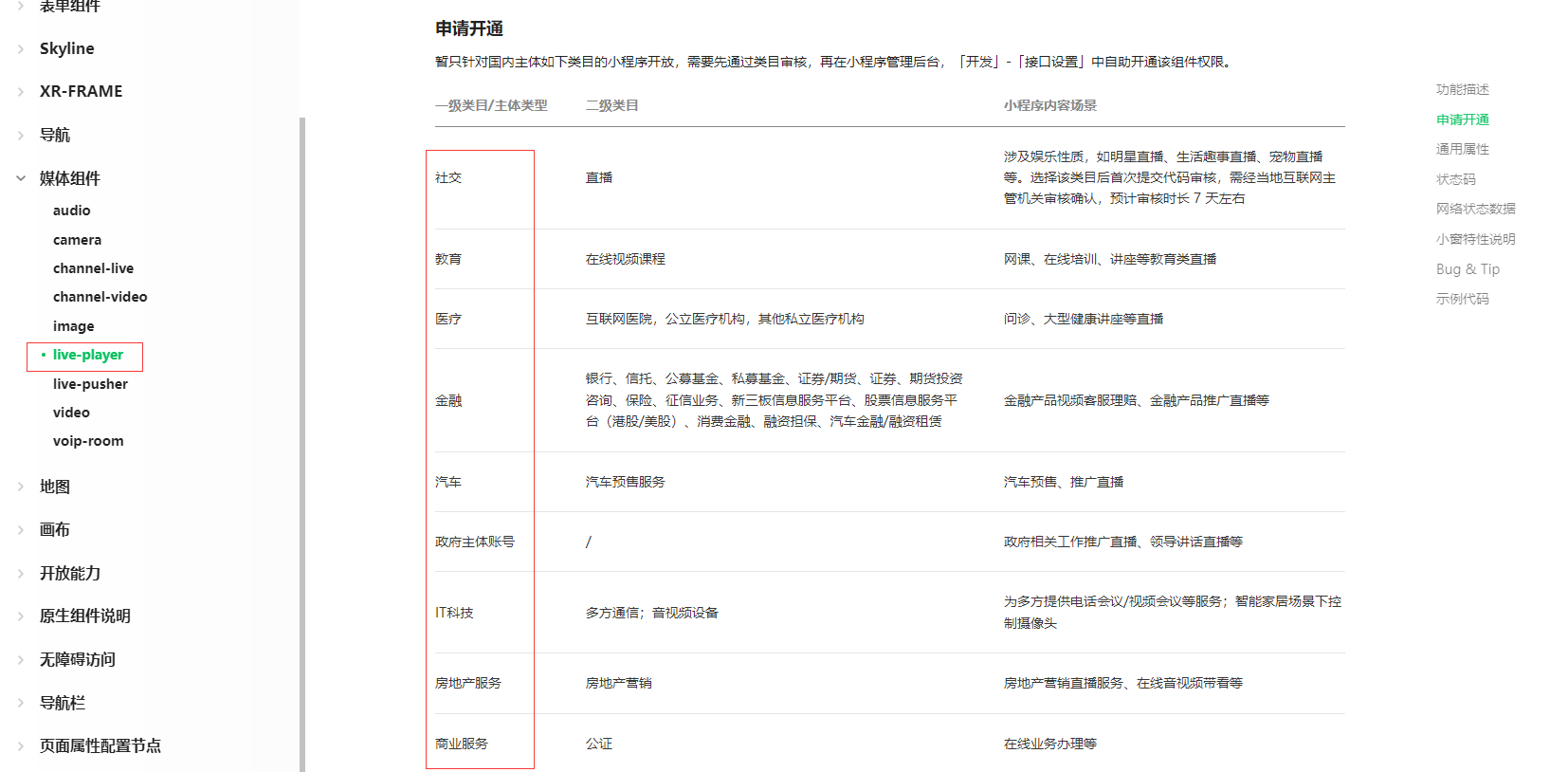The width and height of the screenshot is (1568, 772).
Task: Jump to 功能描述 in page outline
Action: (1463, 89)
